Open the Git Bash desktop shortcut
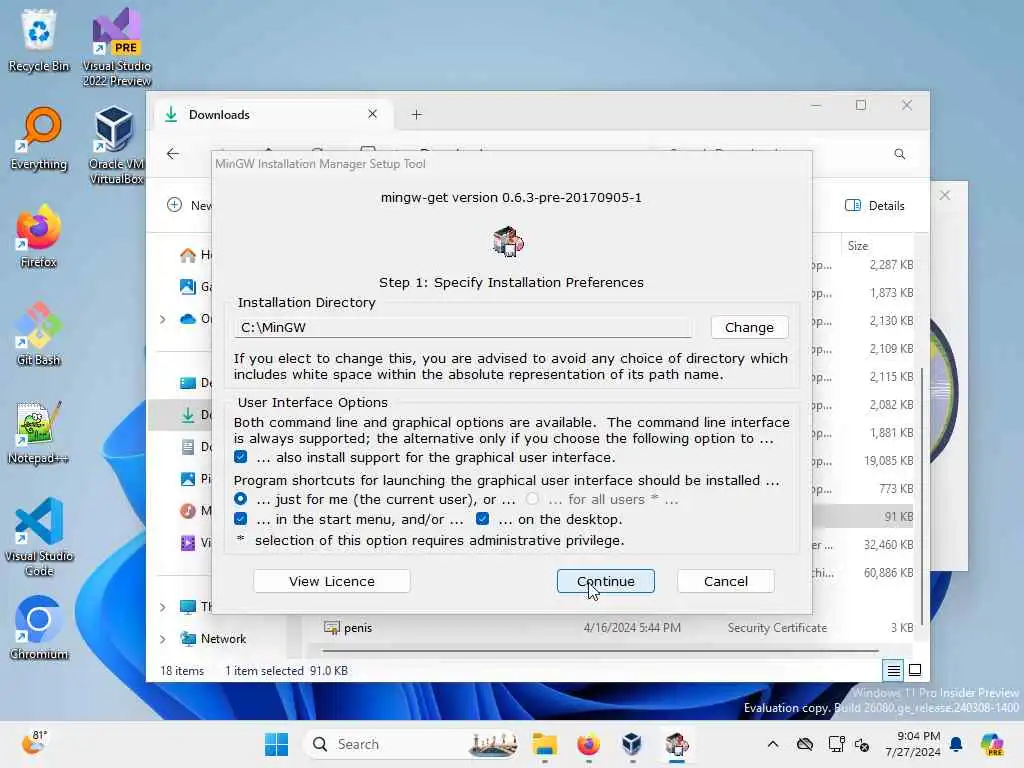 point(39,334)
